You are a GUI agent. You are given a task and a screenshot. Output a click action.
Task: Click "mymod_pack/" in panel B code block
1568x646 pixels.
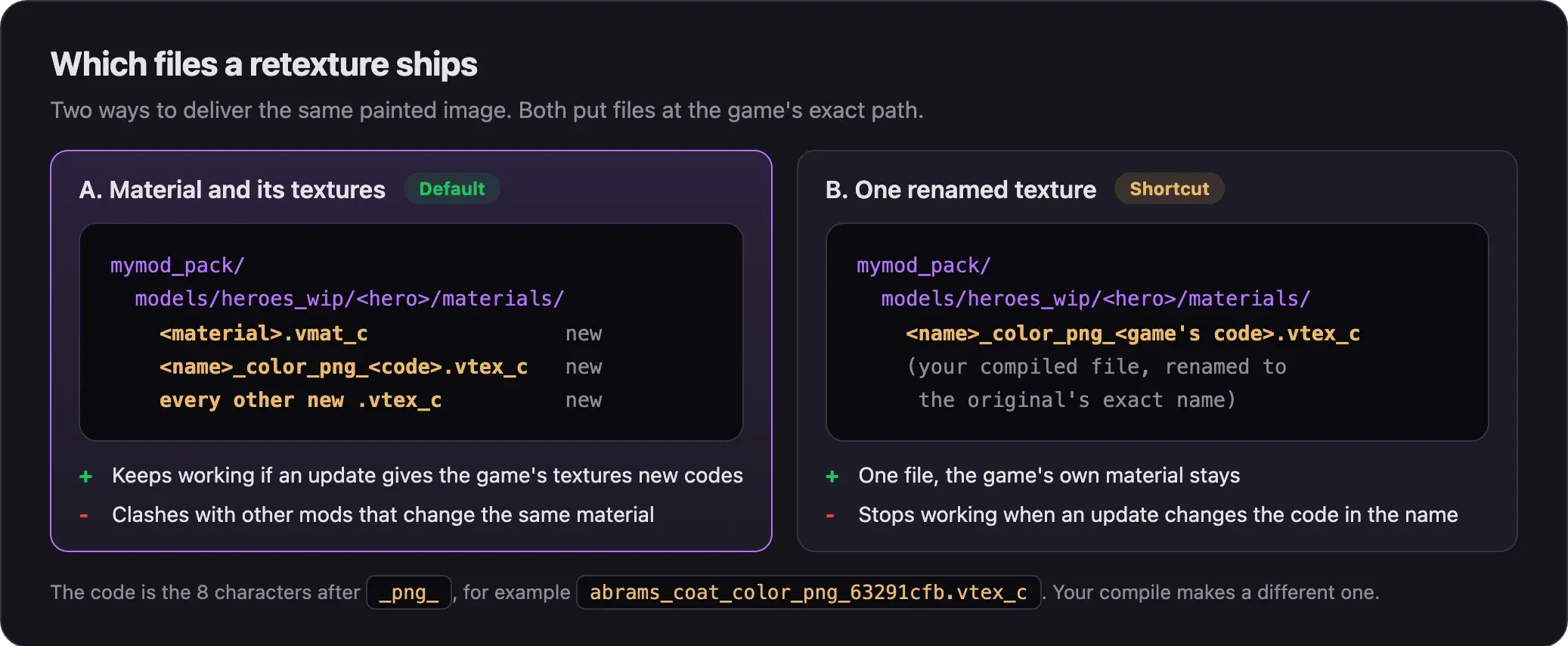(x=923, y=266)
